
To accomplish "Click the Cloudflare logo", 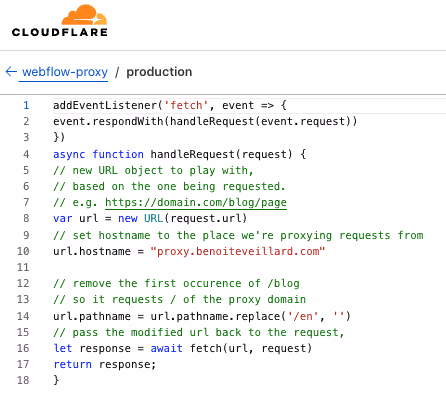I will 60,20.
